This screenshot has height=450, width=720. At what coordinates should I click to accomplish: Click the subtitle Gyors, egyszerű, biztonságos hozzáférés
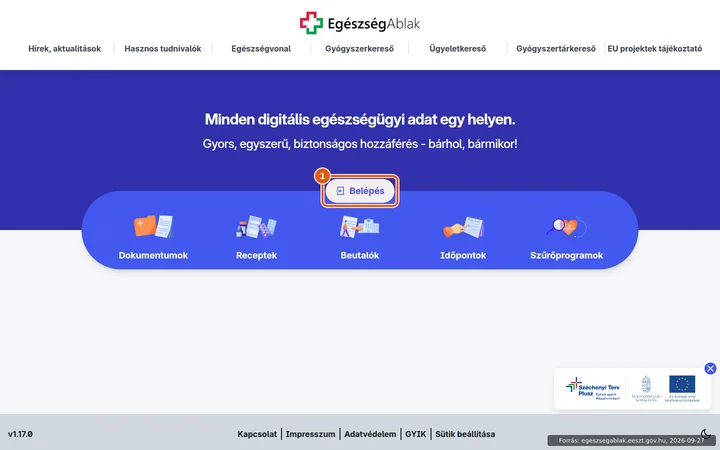tap(360, 144)
